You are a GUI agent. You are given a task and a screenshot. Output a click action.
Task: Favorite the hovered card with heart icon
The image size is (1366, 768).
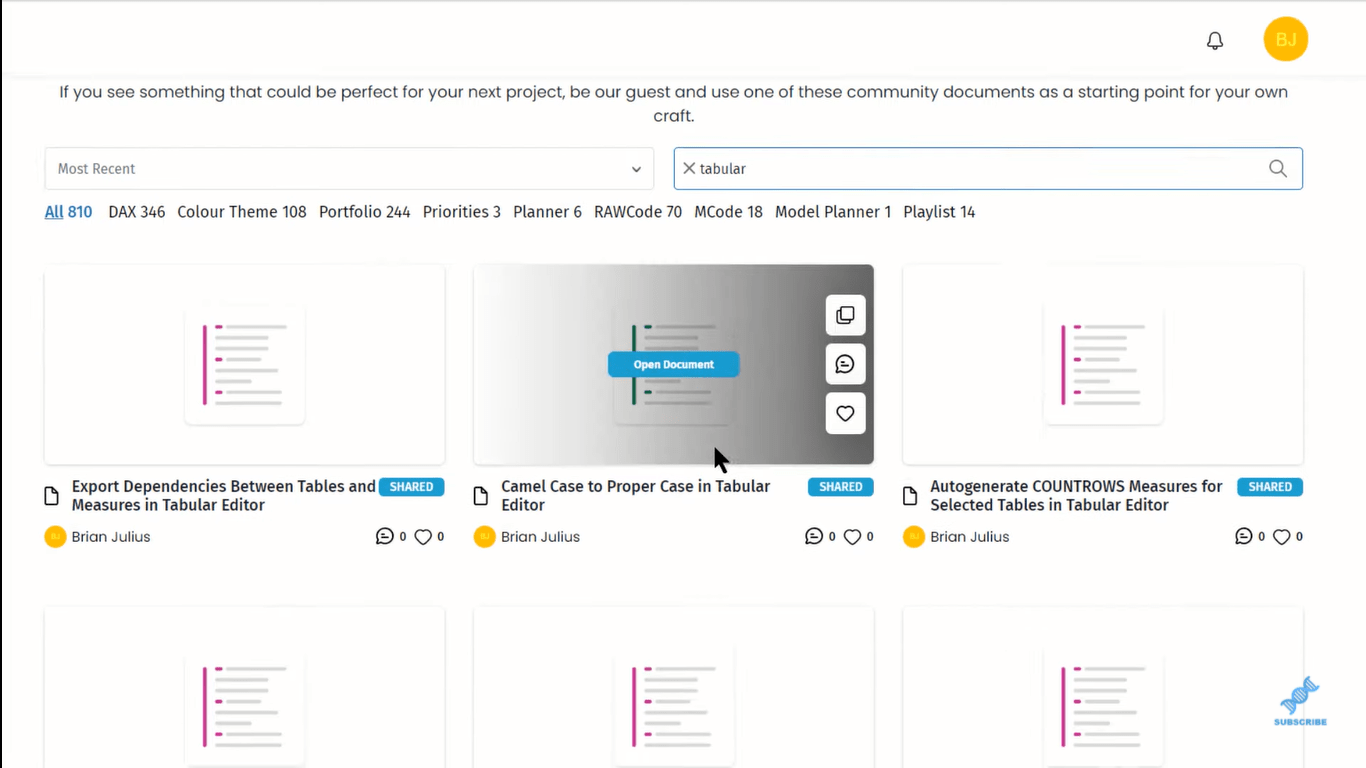click(x=845, y=413)
